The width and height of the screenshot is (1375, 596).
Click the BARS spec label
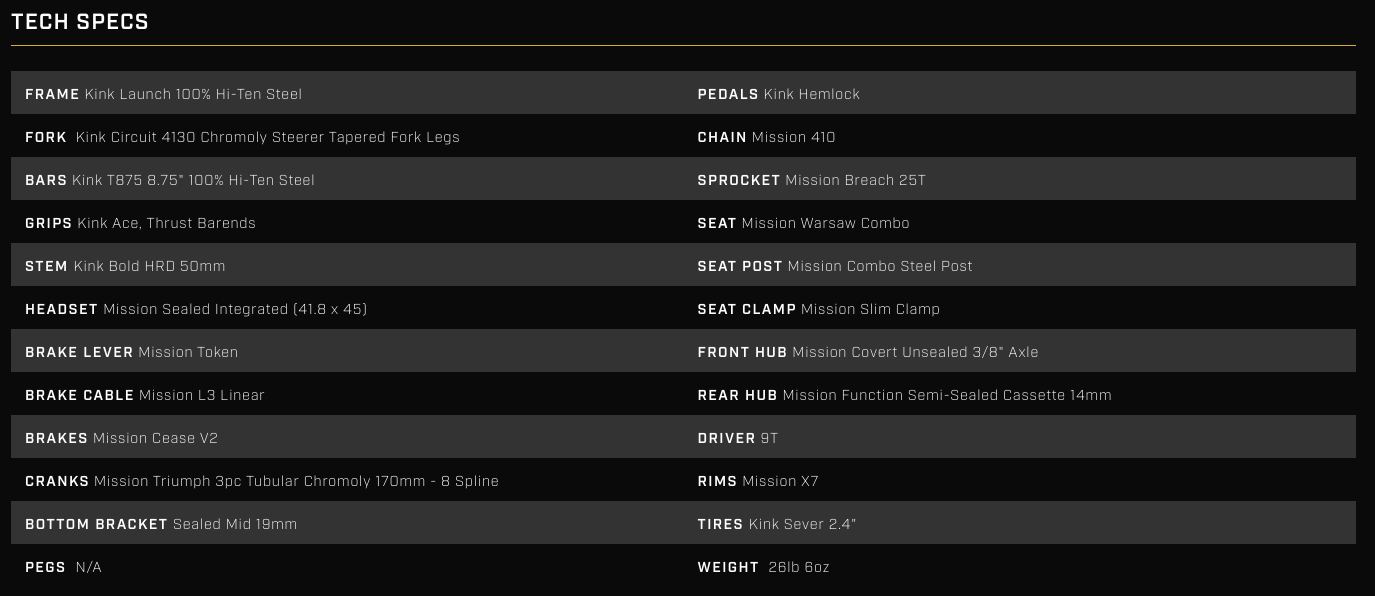46,180
